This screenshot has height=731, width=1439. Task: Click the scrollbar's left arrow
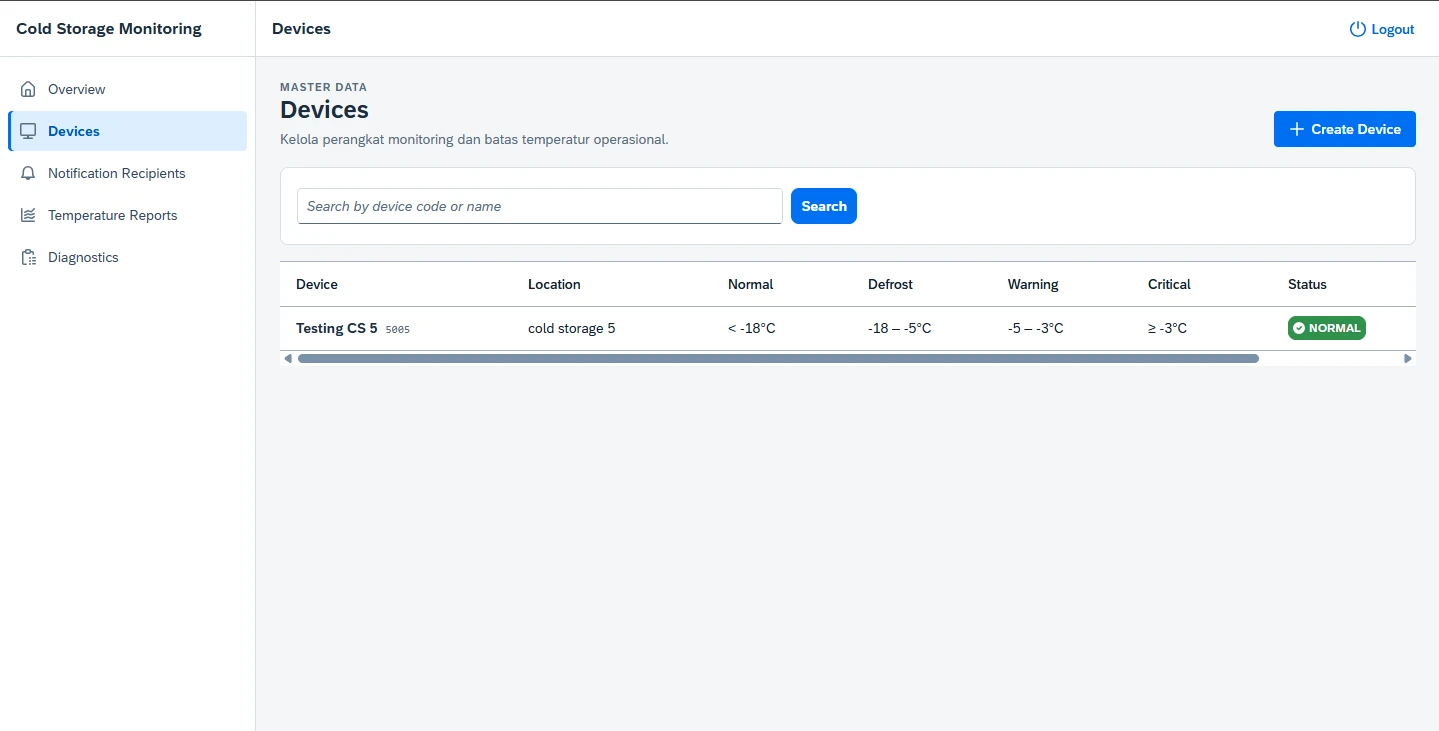[x=288, y=358]
